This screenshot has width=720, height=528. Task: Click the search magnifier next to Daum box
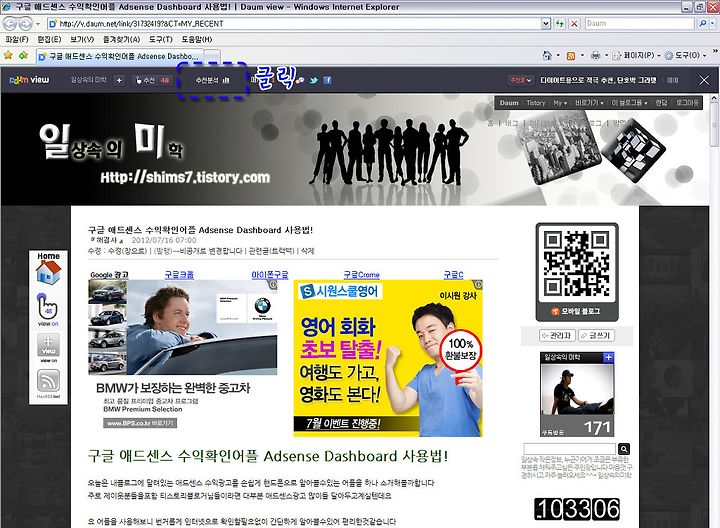click(702, 23)
